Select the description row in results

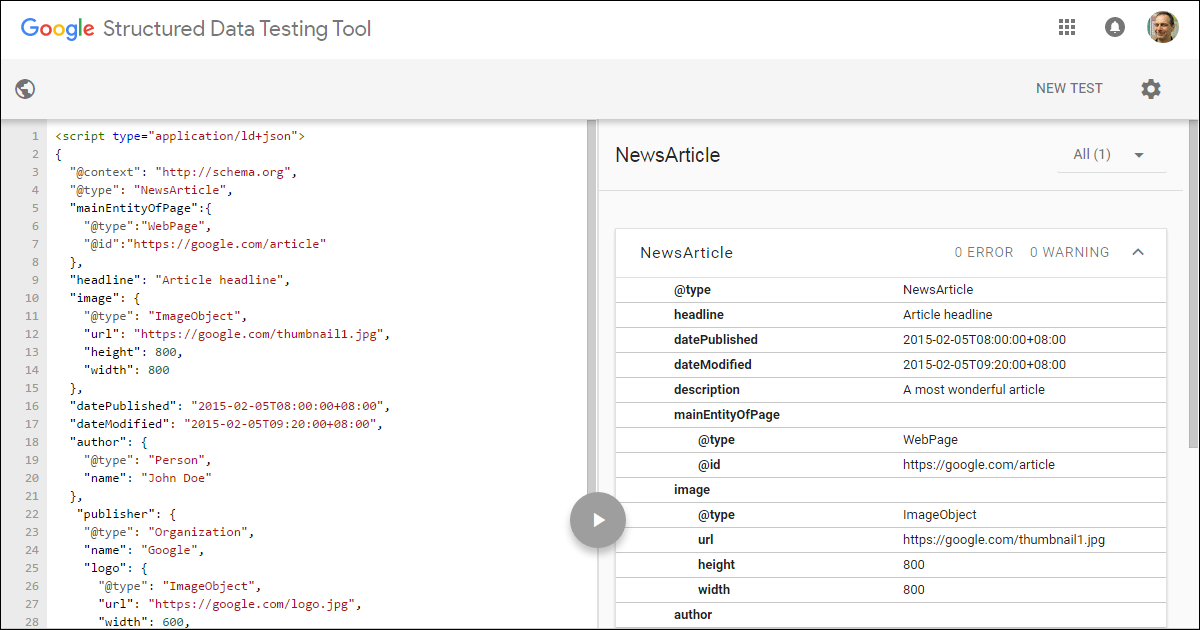(891, 390)
